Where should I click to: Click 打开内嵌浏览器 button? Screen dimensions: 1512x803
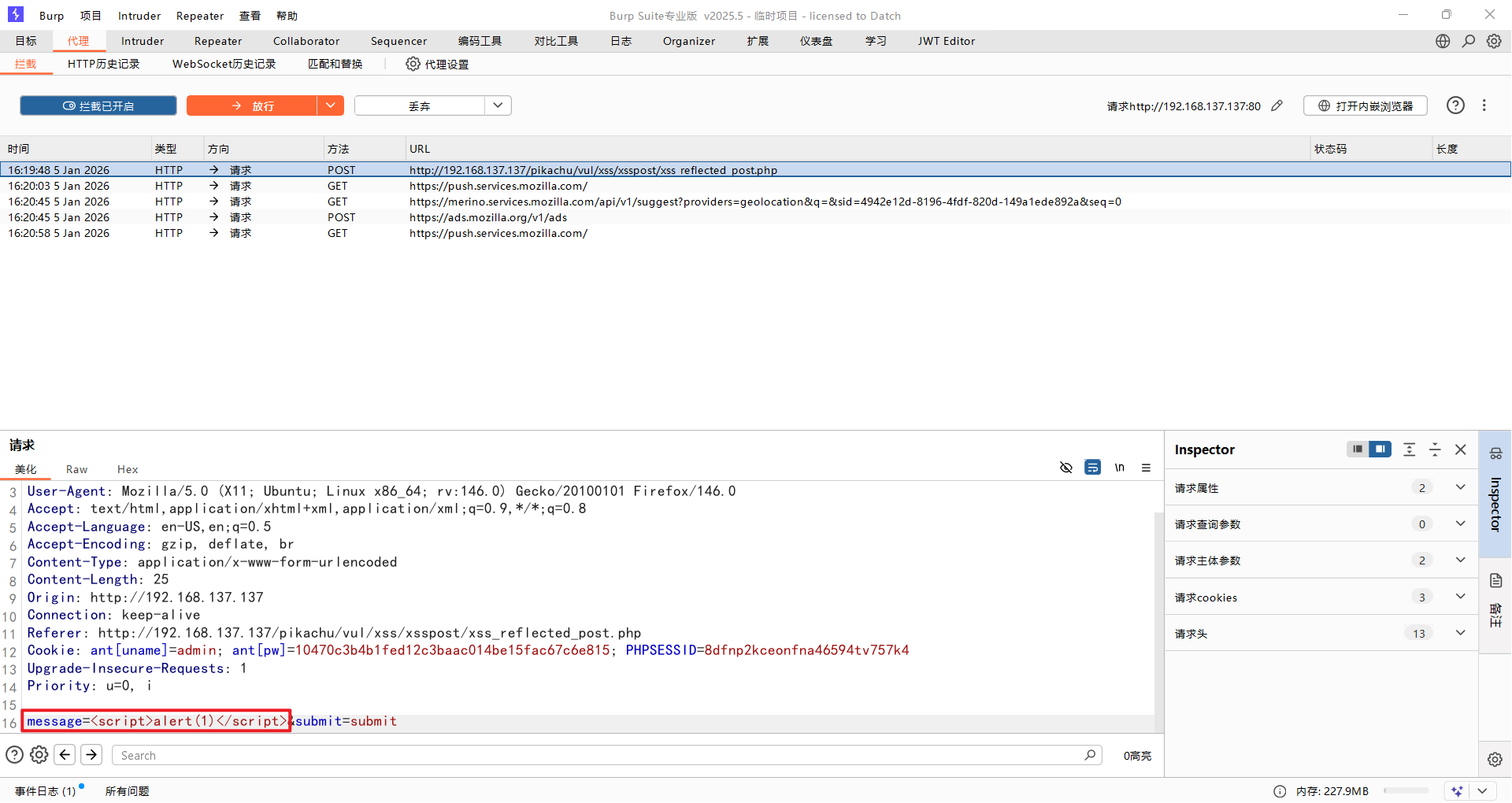[x=1366, y=105]
